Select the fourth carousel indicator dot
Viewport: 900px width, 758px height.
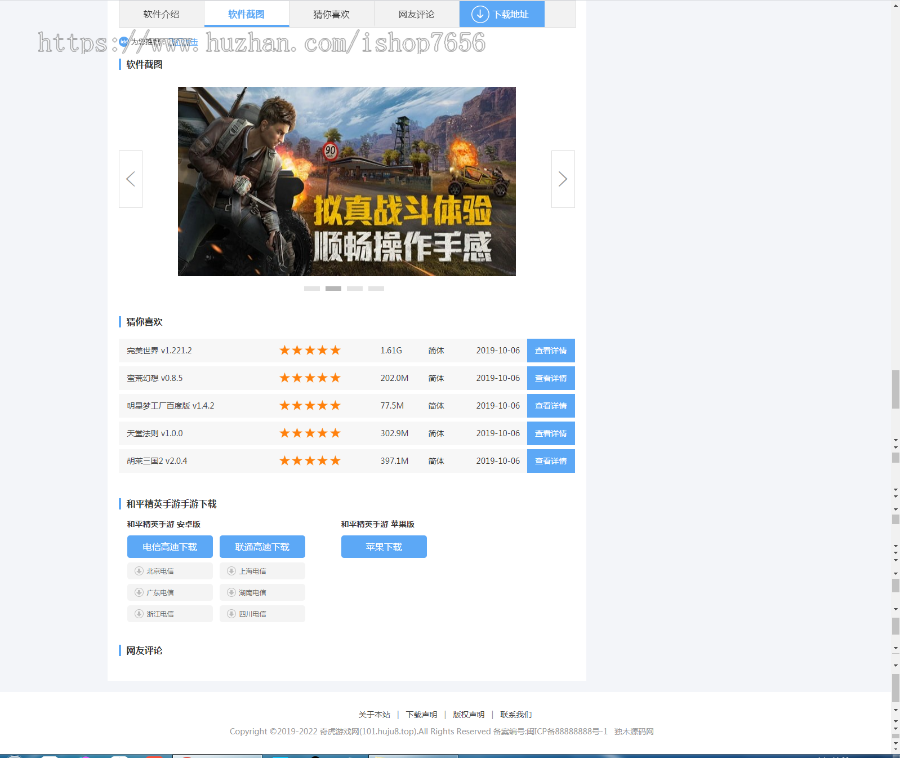(376, 289)
